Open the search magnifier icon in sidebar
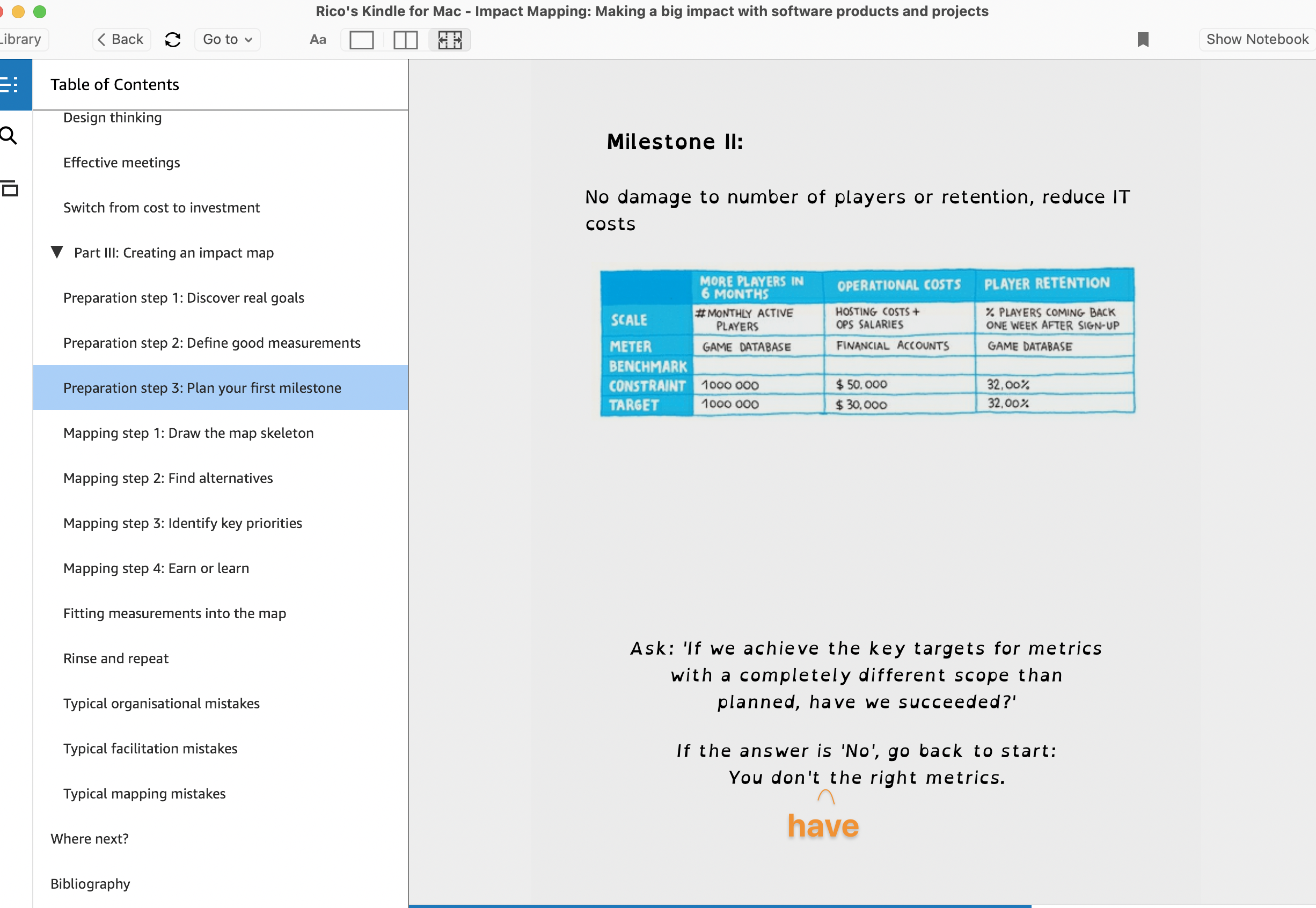The width and height of the screenshot is (1316, 908). click(x=9, y=136)
